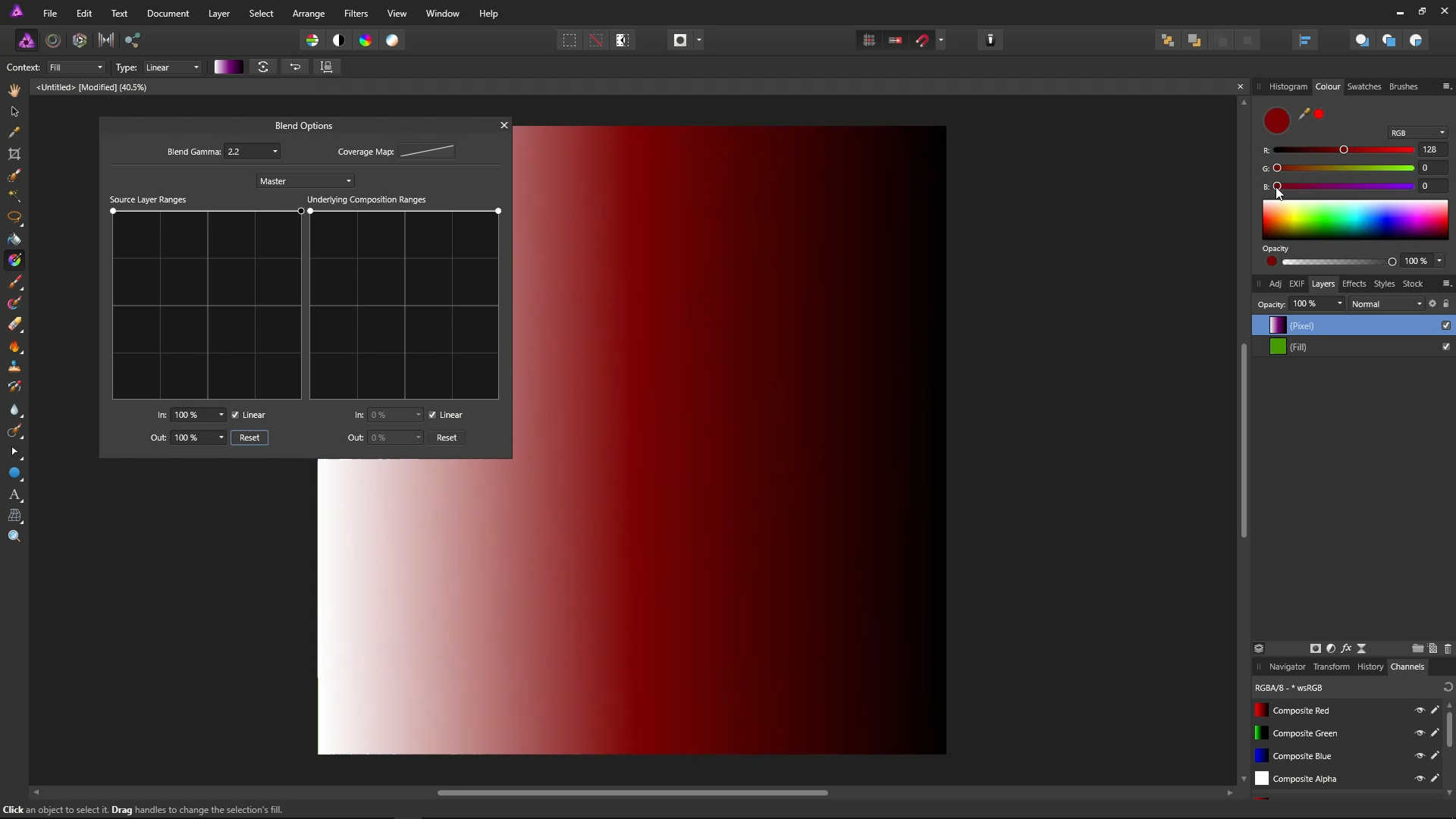
Task: Toggle the Linear checkbox under Source Layer Ranges
Action: click(236, 415)
